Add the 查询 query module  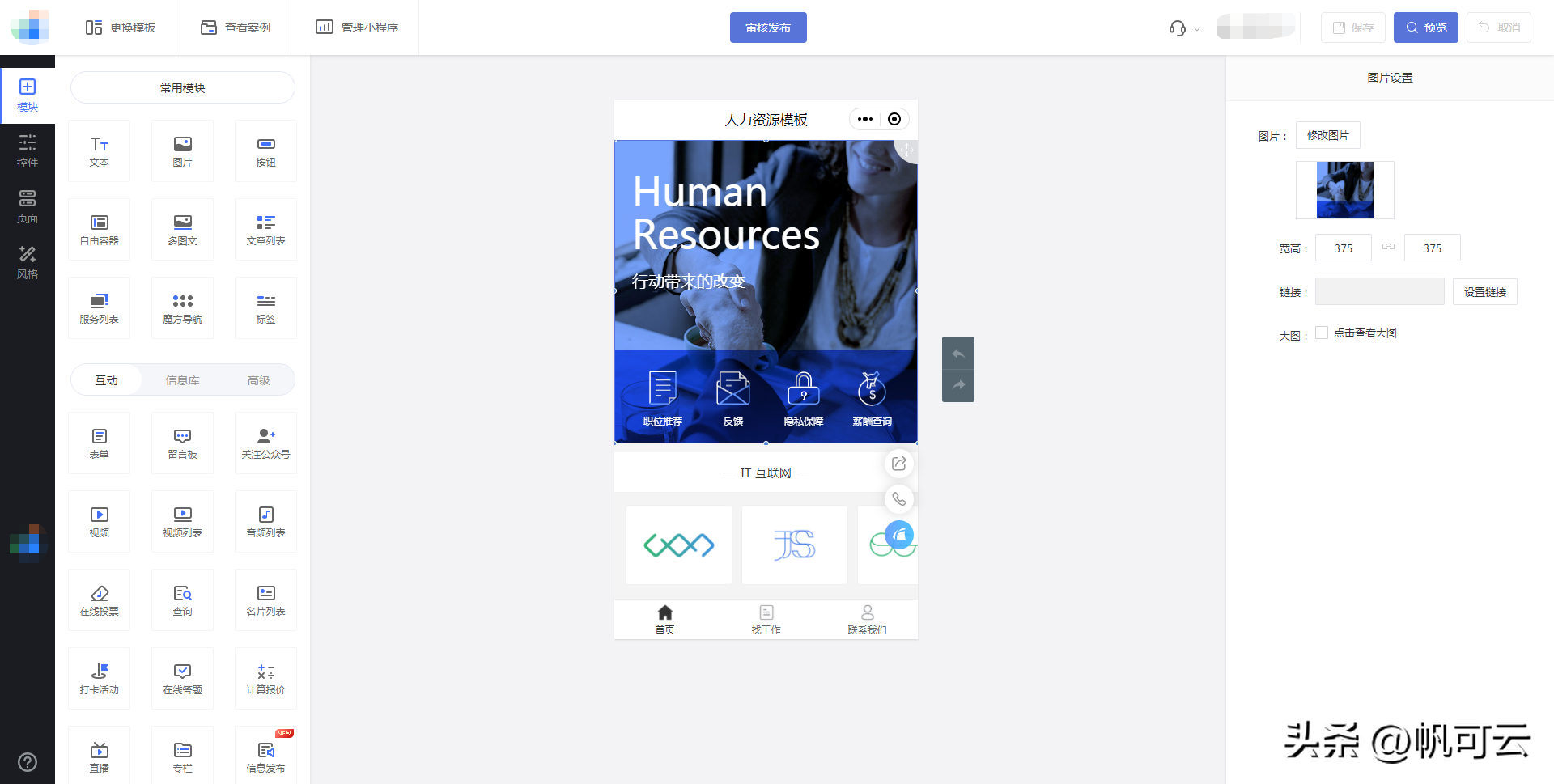click(x=182, y=600)
